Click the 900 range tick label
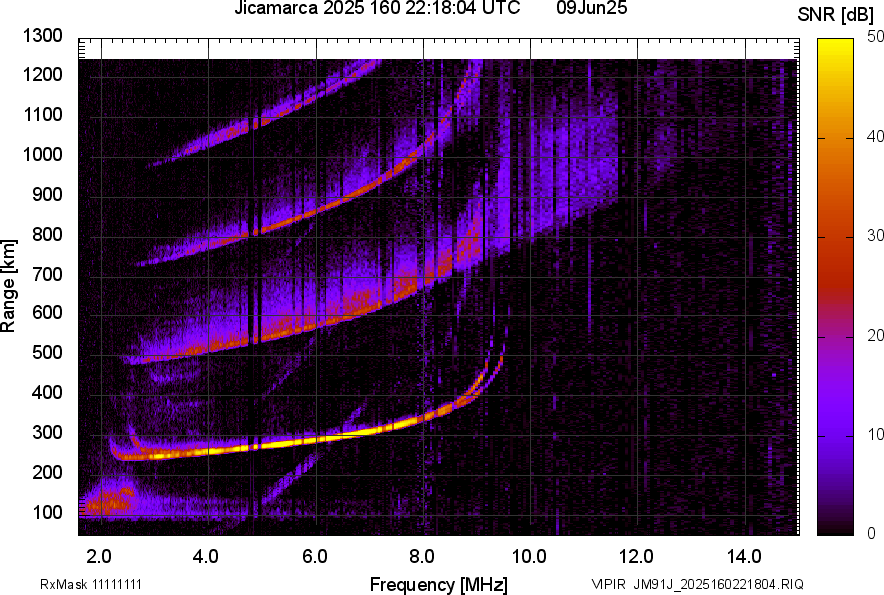Viewport: 884px width, 595px height. [x=47, y=194]
